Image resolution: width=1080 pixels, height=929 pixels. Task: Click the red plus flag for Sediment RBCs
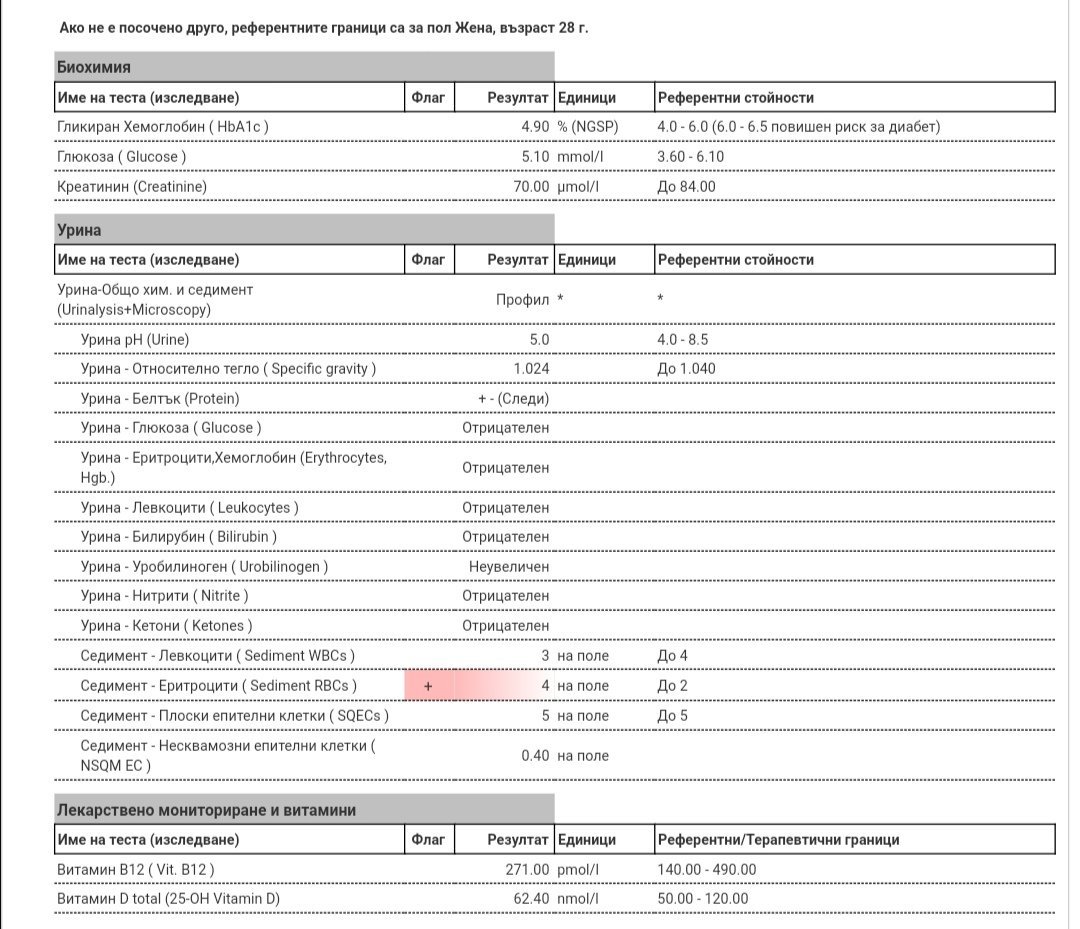click(x=428, y=686)
